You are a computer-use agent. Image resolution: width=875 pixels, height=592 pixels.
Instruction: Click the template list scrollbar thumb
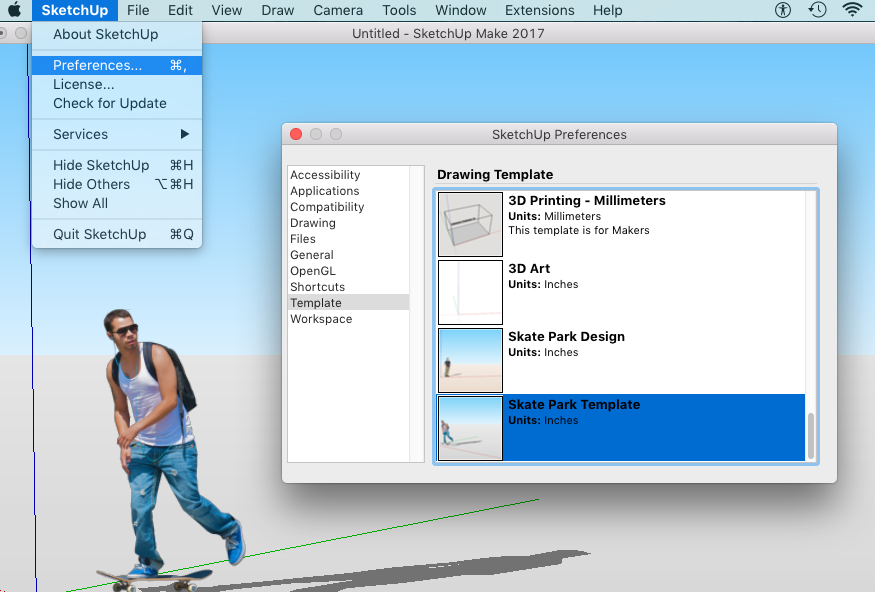811,436
